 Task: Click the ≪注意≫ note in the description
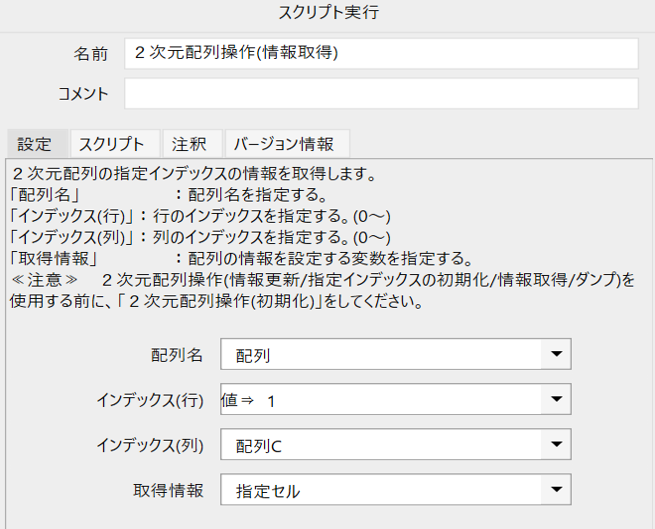pos(44,280)
